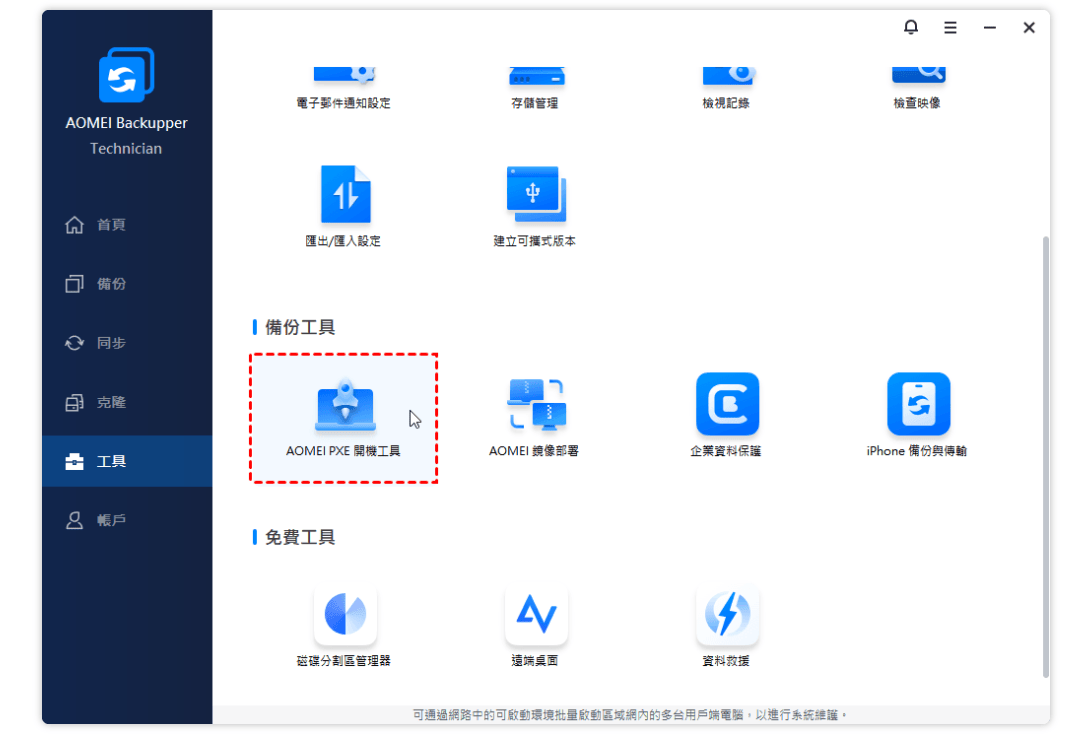Switch to 同步 in sidebar

coord(127,343)
